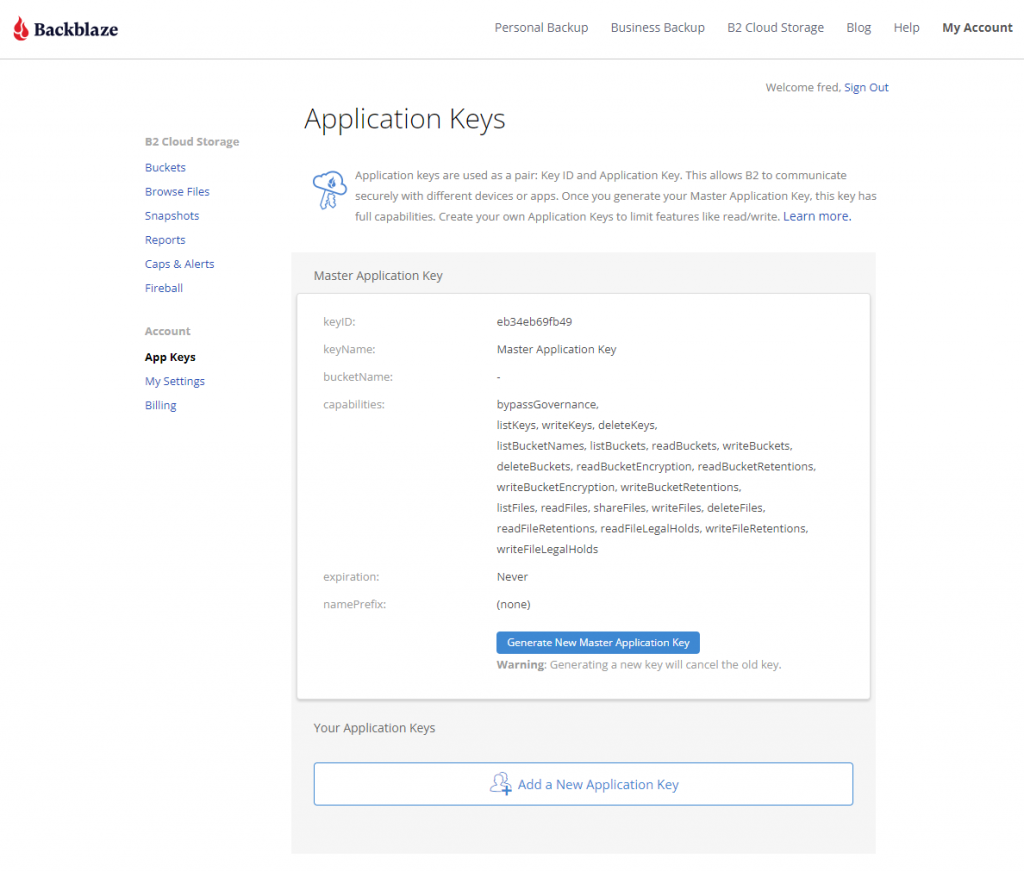Click the Backblaze flame logo
Viewport: 1024px width, 871px height.
tap(21, 29)
